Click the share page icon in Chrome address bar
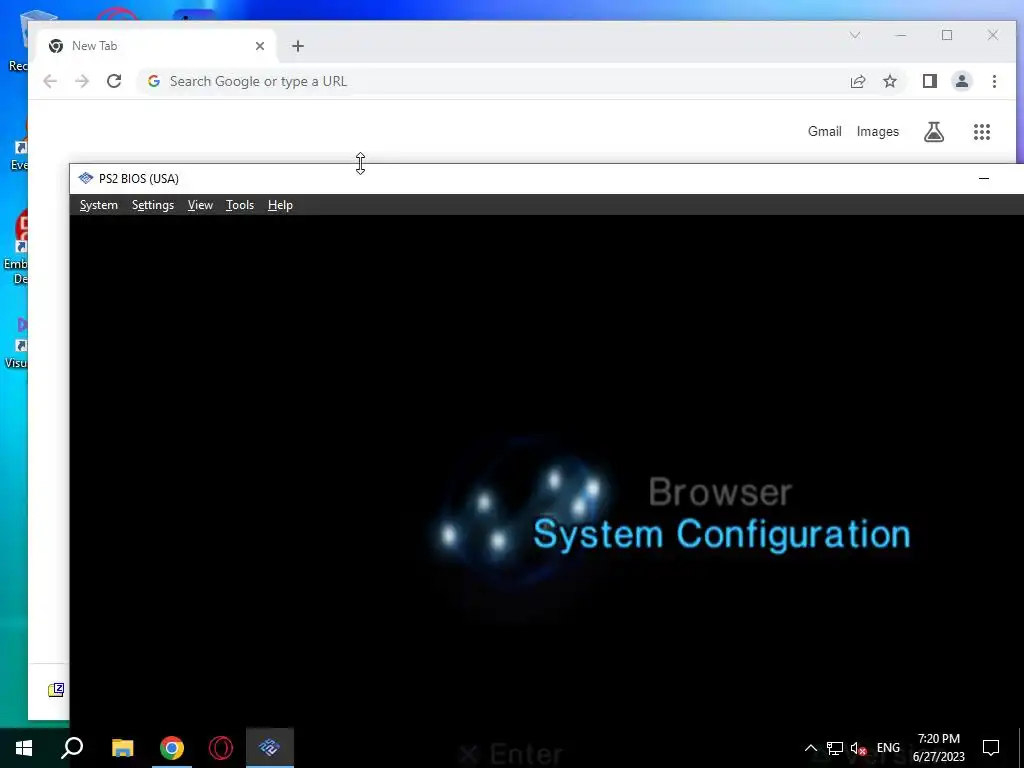The image size is (1024, 768). [858, 81]
